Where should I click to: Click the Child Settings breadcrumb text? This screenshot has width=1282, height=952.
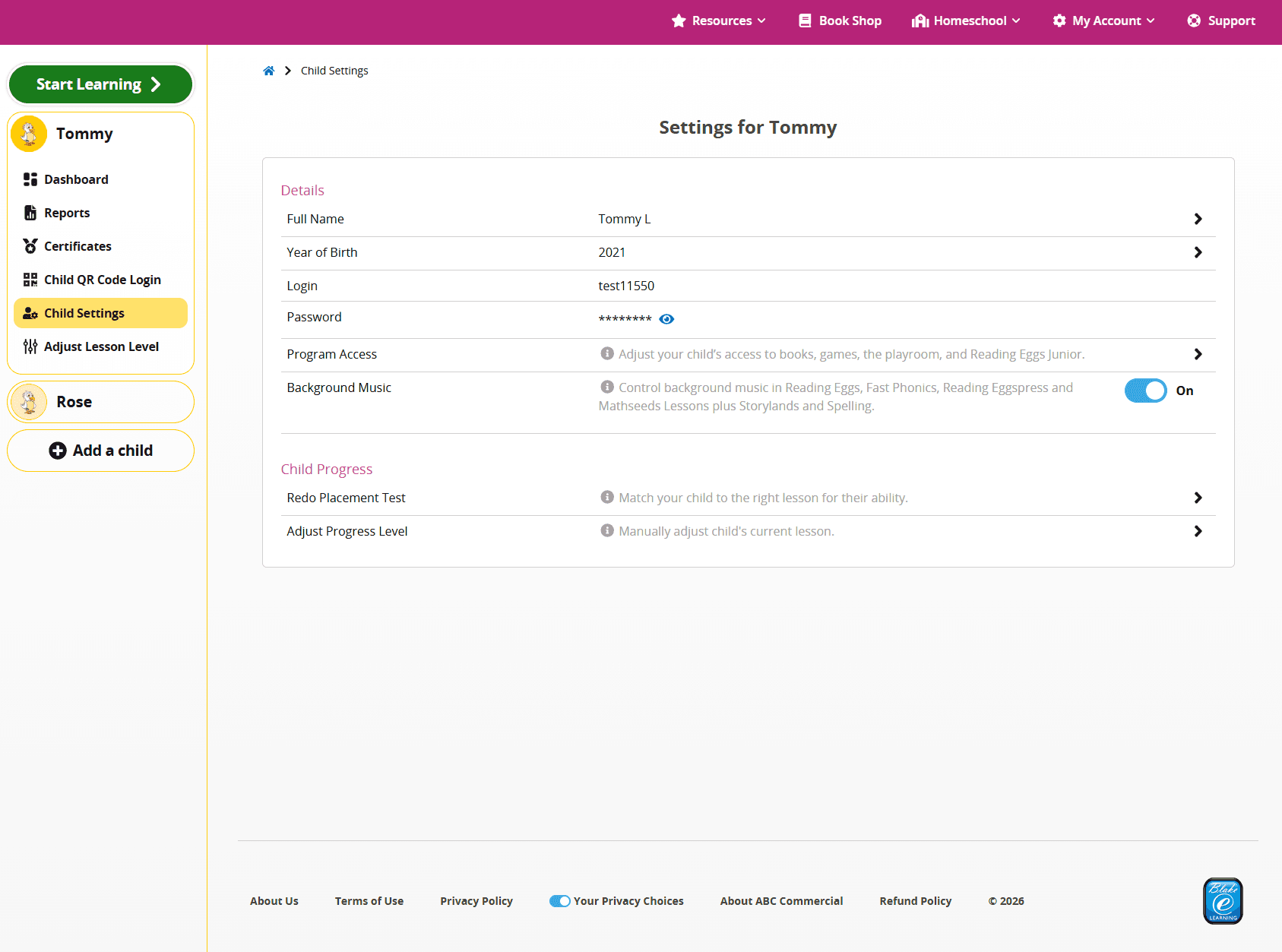334,71
